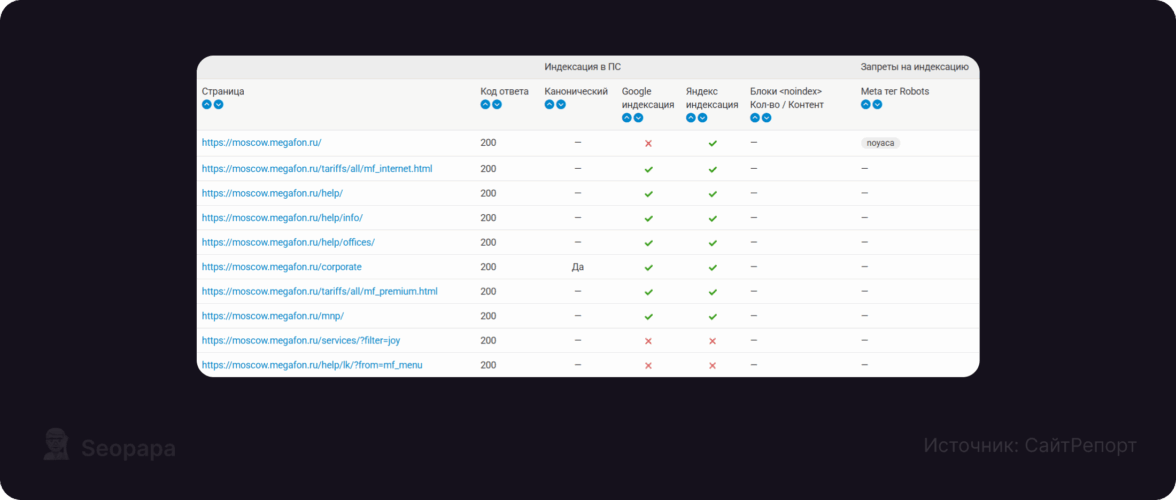Sort Google индексация column descending
The image size is (1176, 500).
pos(638,117)
